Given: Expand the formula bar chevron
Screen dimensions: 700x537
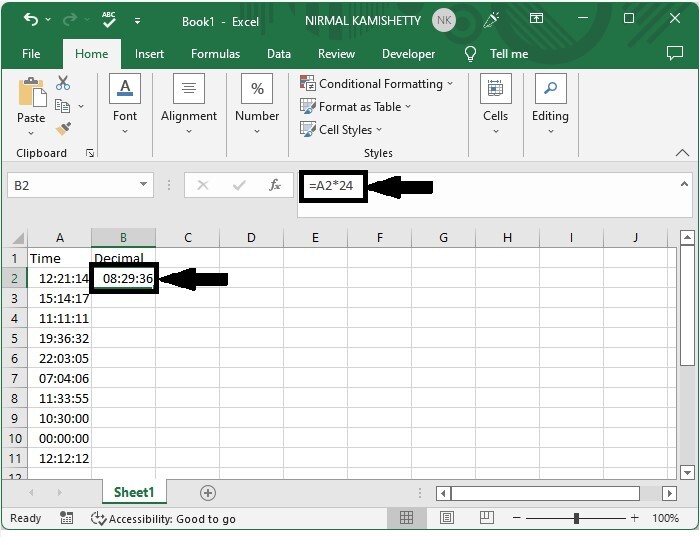Looking at the screenshot, I should (684, 184).
